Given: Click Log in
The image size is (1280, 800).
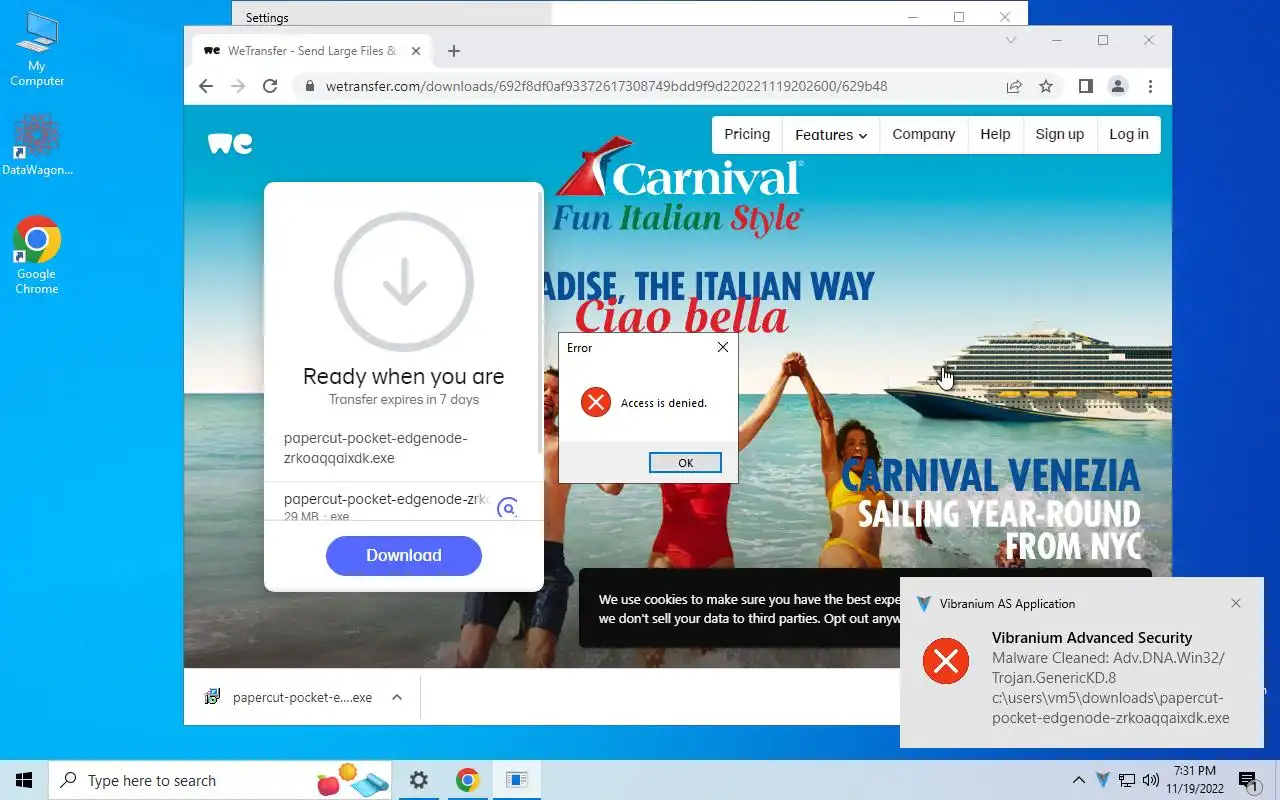Looking at the screenshot, I should [x=1129, y=134].
